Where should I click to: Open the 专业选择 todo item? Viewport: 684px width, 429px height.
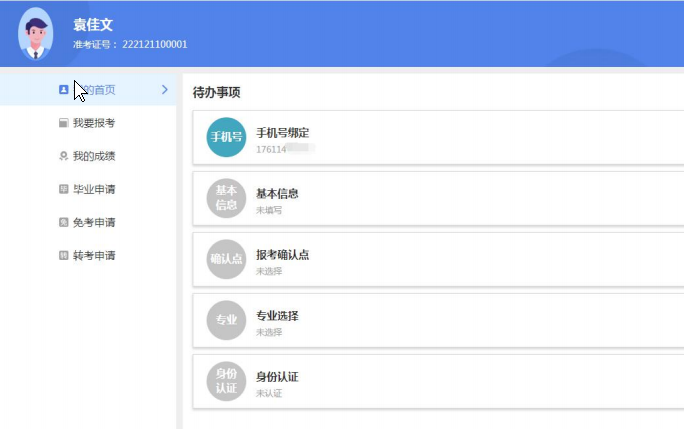[x=438, y=321]
